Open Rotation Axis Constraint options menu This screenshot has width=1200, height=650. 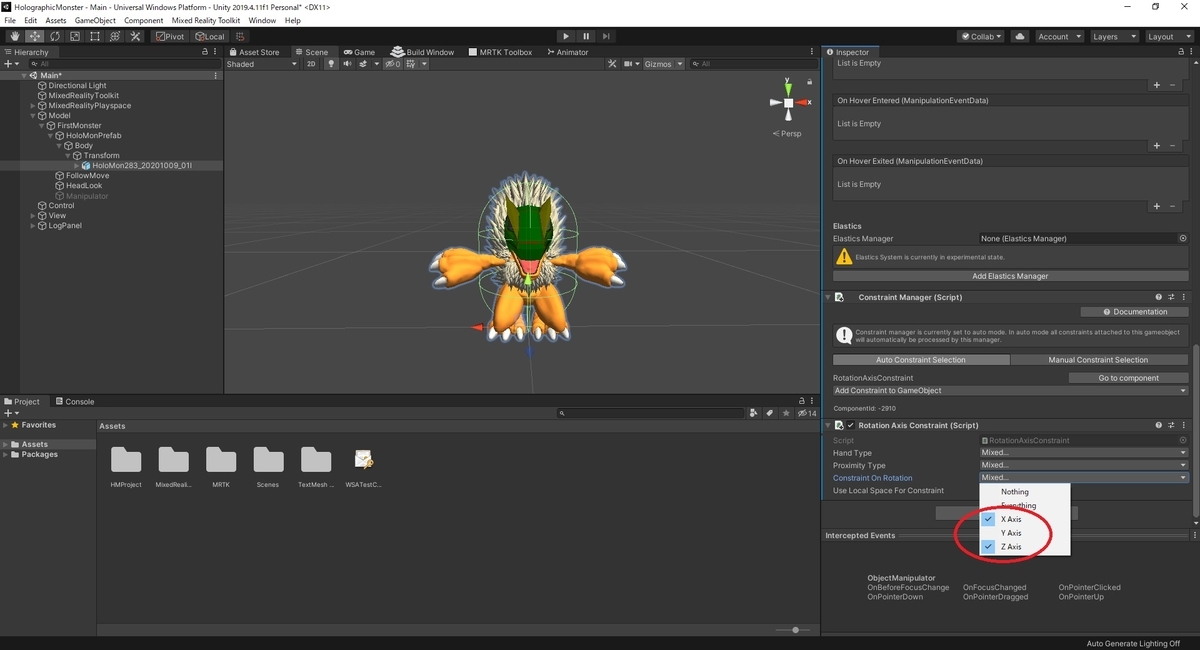point(1185,425)
